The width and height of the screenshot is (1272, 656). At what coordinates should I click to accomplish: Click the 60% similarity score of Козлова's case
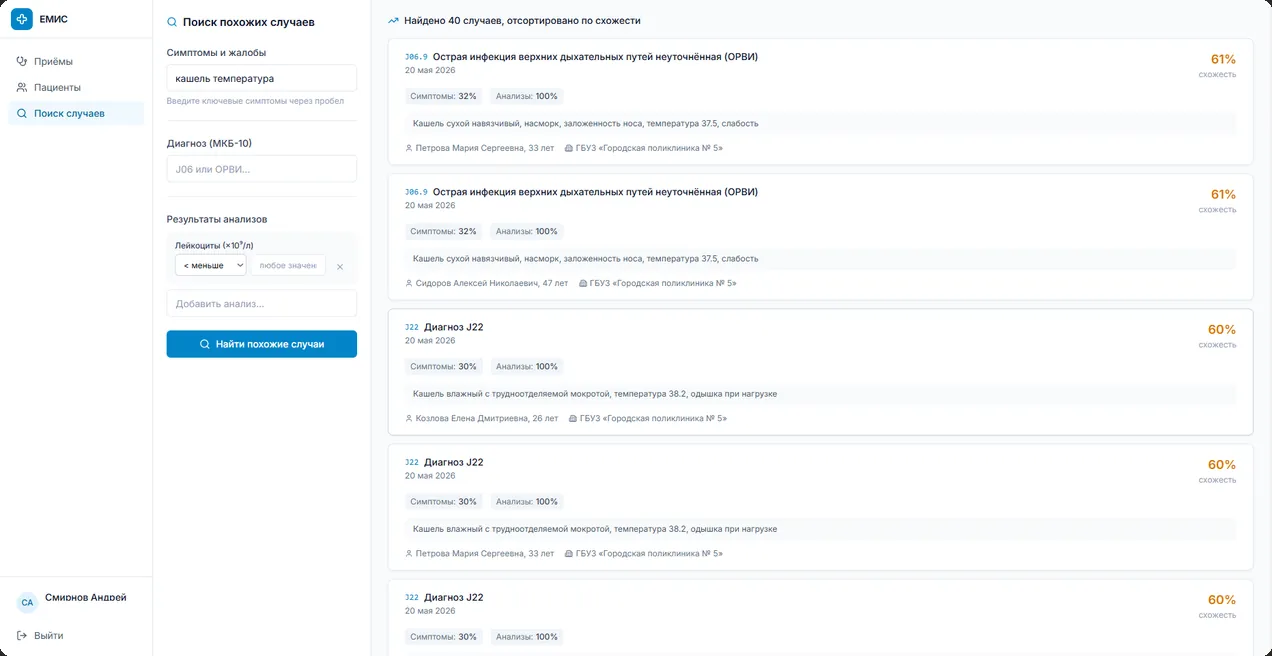click(1222, 329)
